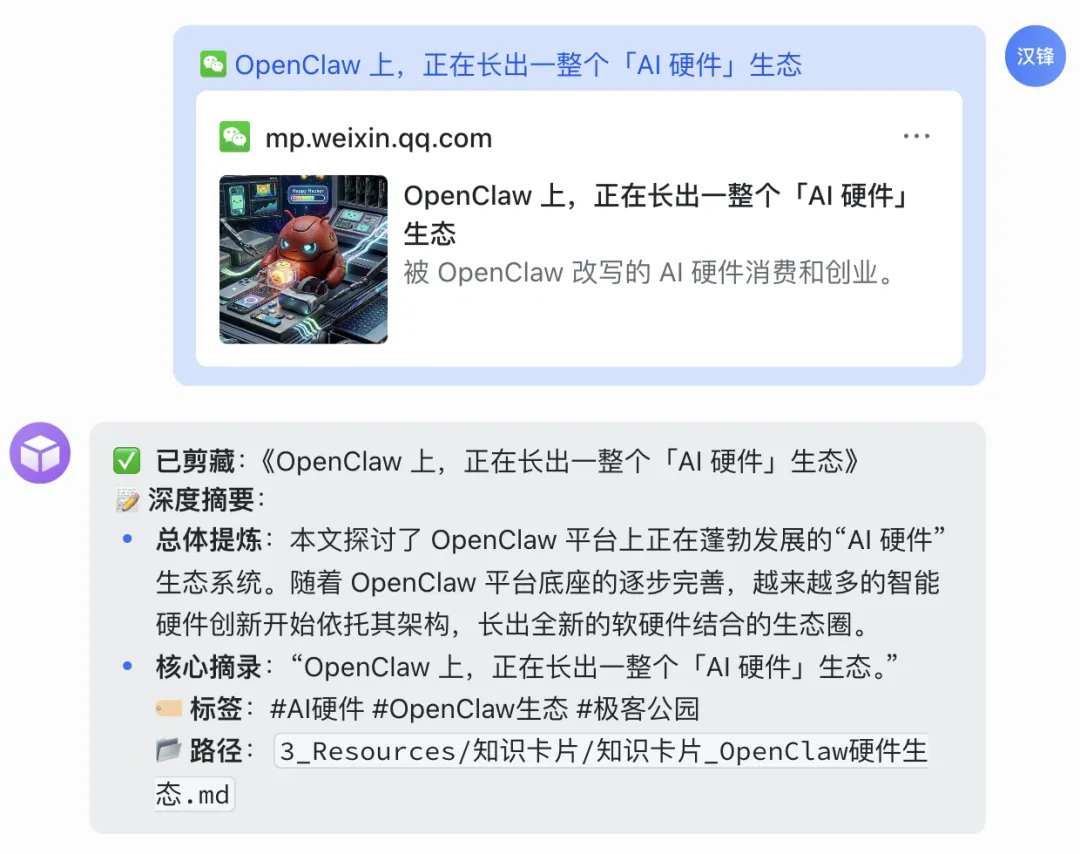Click the folder icon beside 路径
The width and height of the screenshot is (1080, 854).
[169, 750]
